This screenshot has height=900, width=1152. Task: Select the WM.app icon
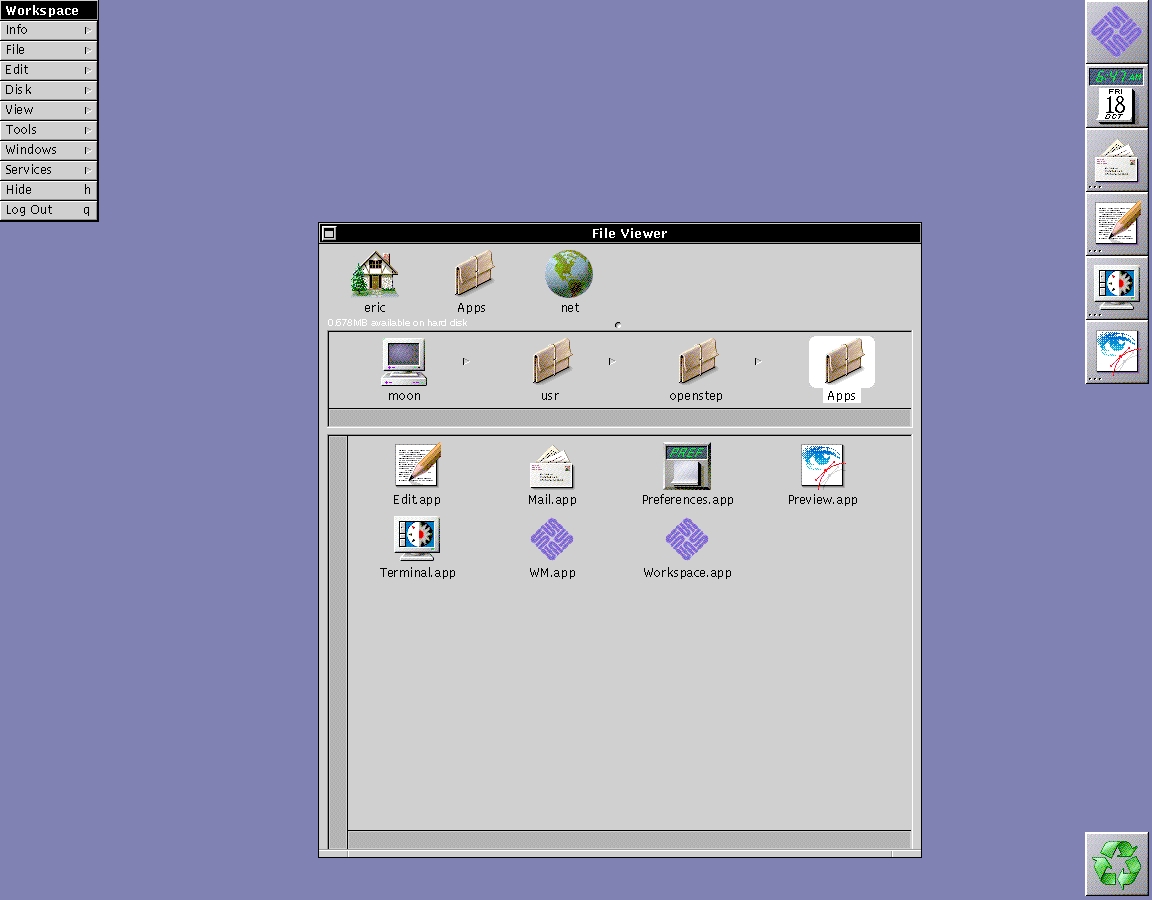(551, 539)
